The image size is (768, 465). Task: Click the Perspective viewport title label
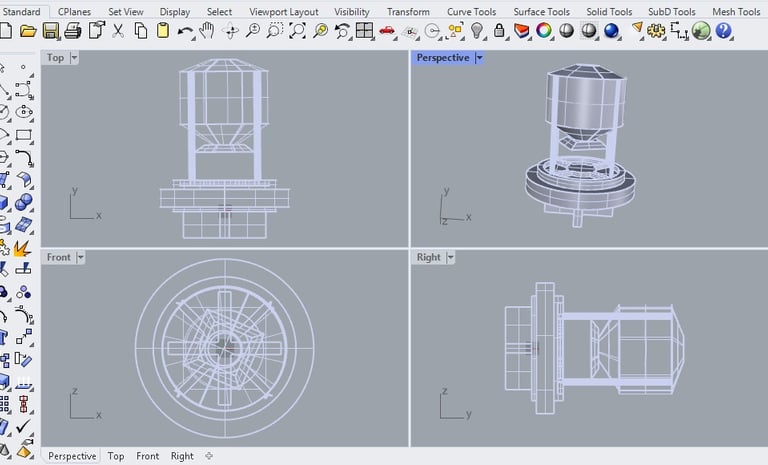[x=443, y=58]
